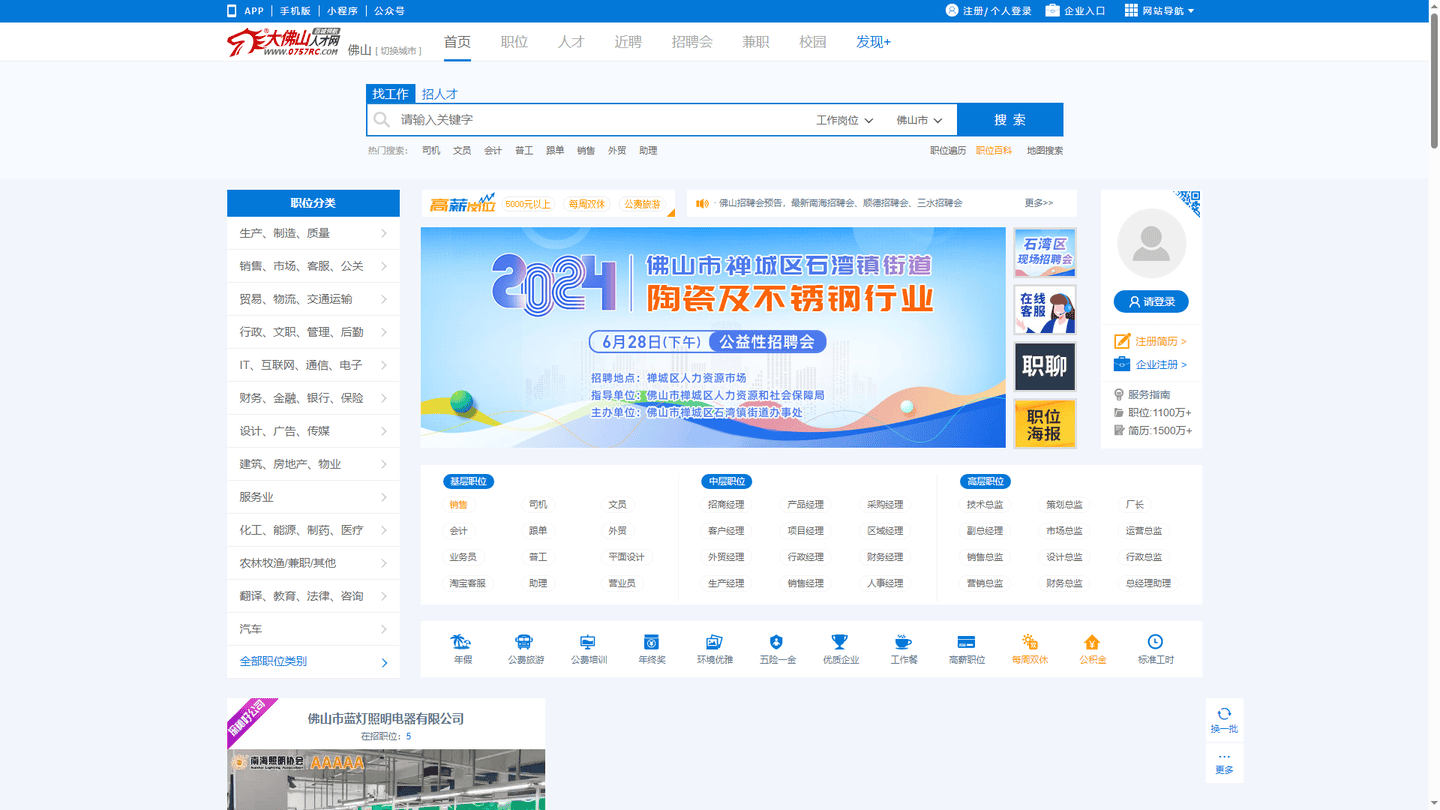Click the 大佛山人才网 logo
This screenshot has width=1440, height=810.
284,42
